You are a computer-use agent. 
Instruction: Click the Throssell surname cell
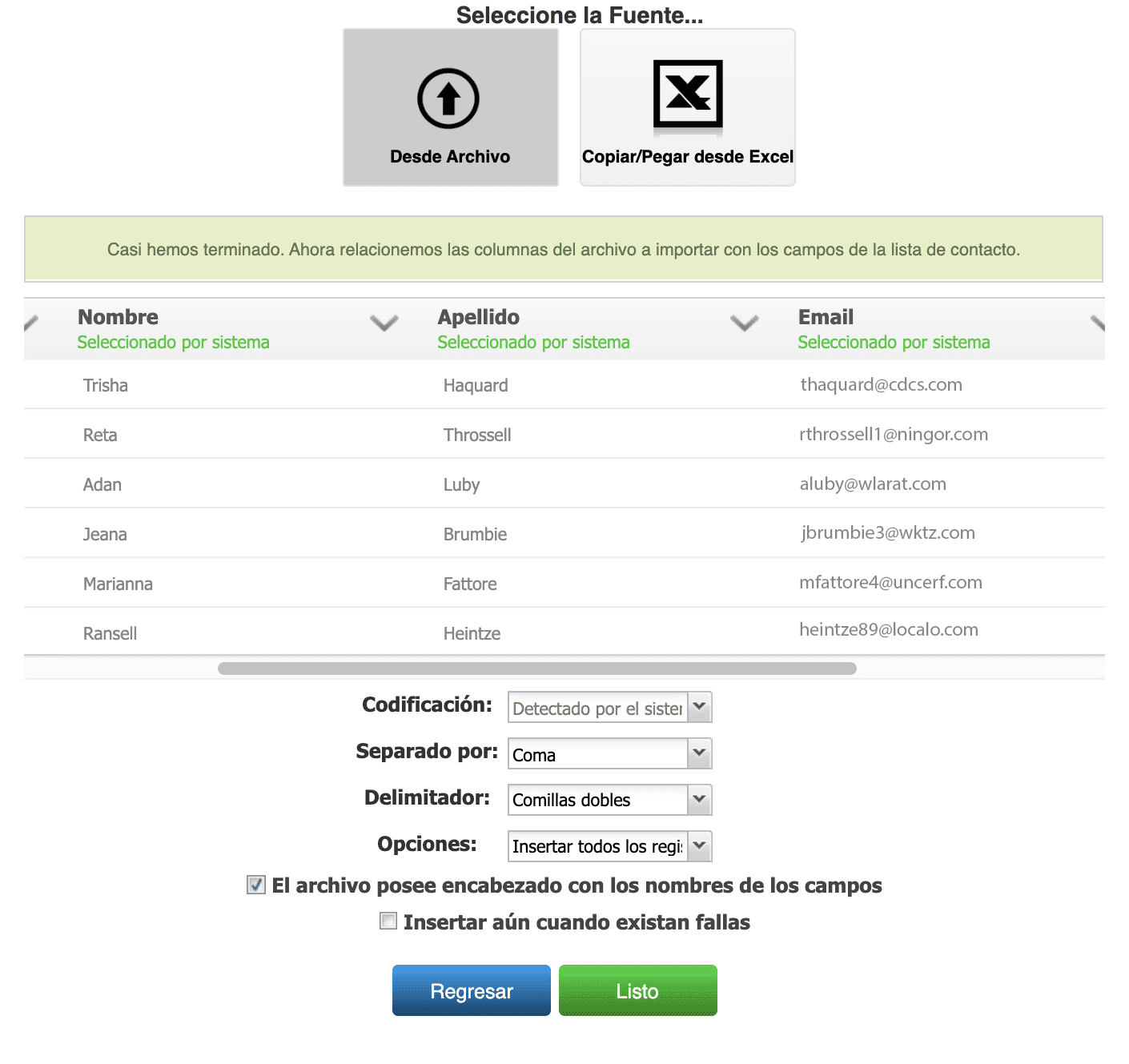(x=477, y=435)
